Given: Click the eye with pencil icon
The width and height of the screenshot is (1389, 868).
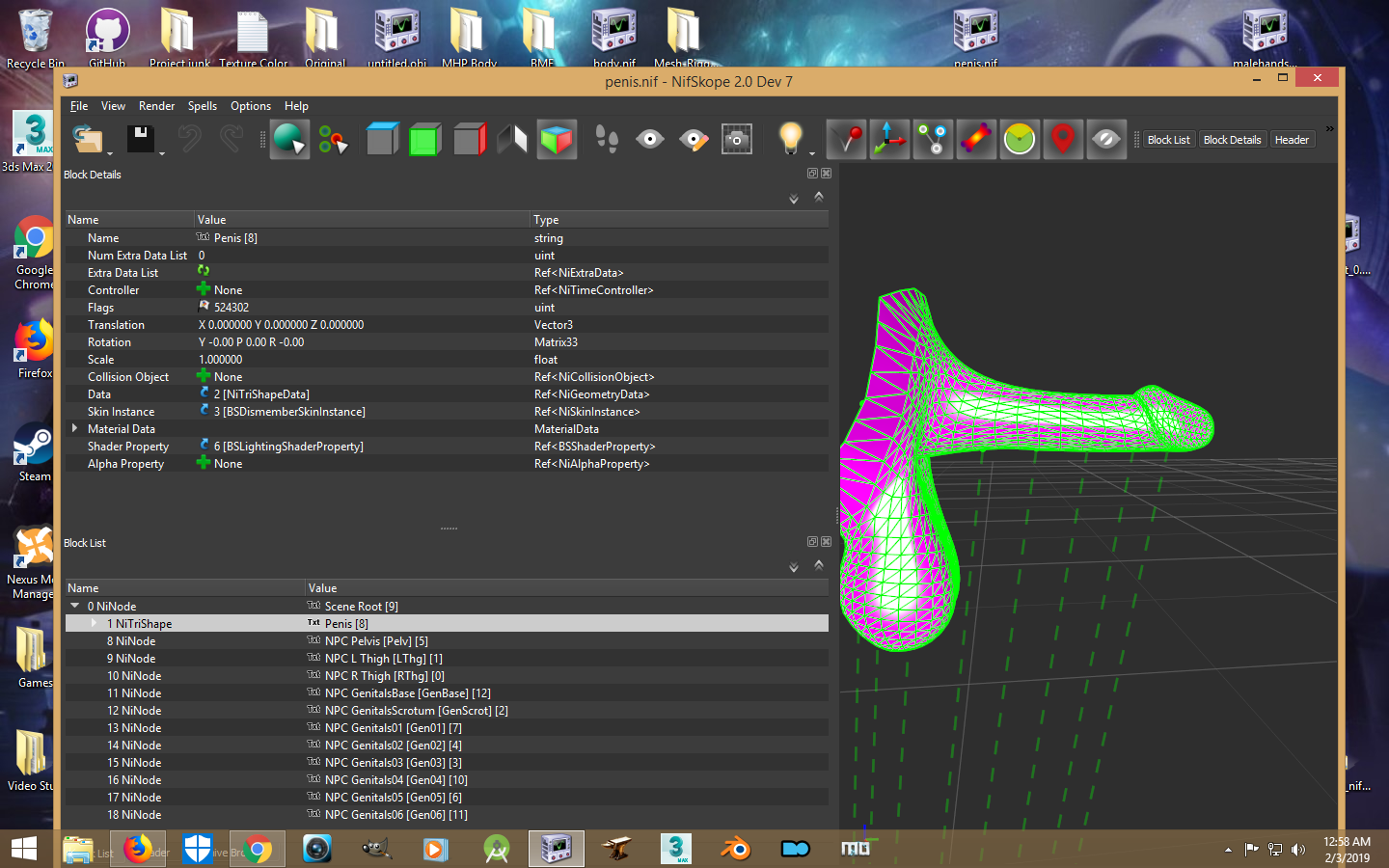Looking at the screenshot, I should tap(693, 139).
